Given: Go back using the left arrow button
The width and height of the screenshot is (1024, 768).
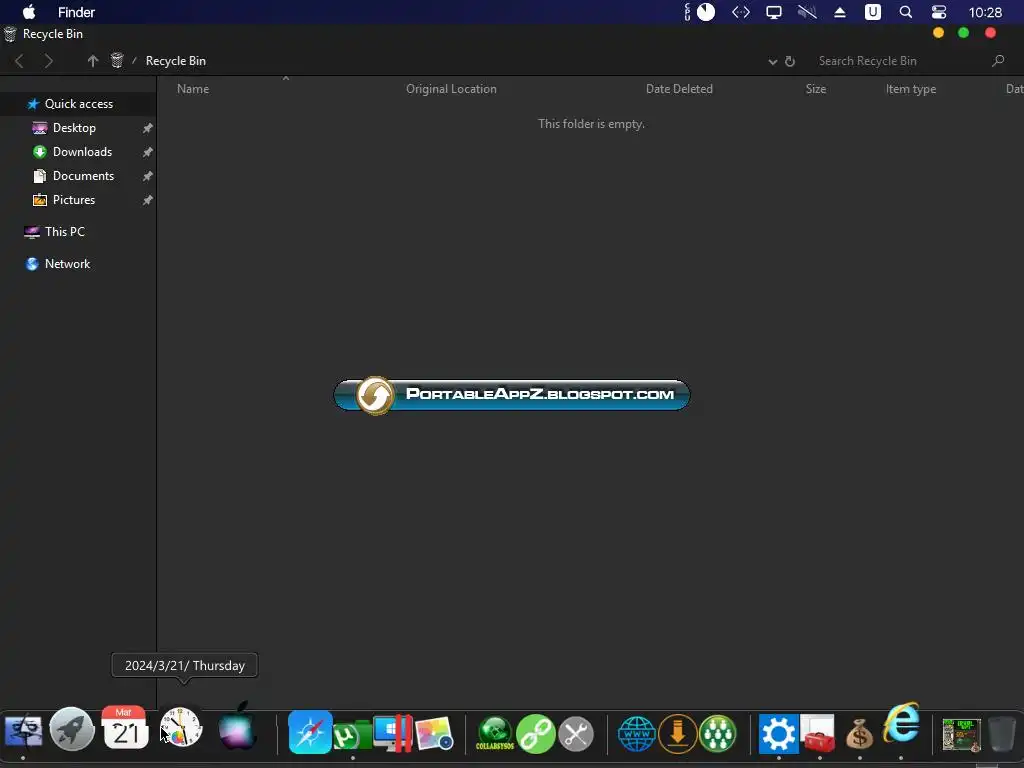Looking at the screenshot, I should point(19,61).
